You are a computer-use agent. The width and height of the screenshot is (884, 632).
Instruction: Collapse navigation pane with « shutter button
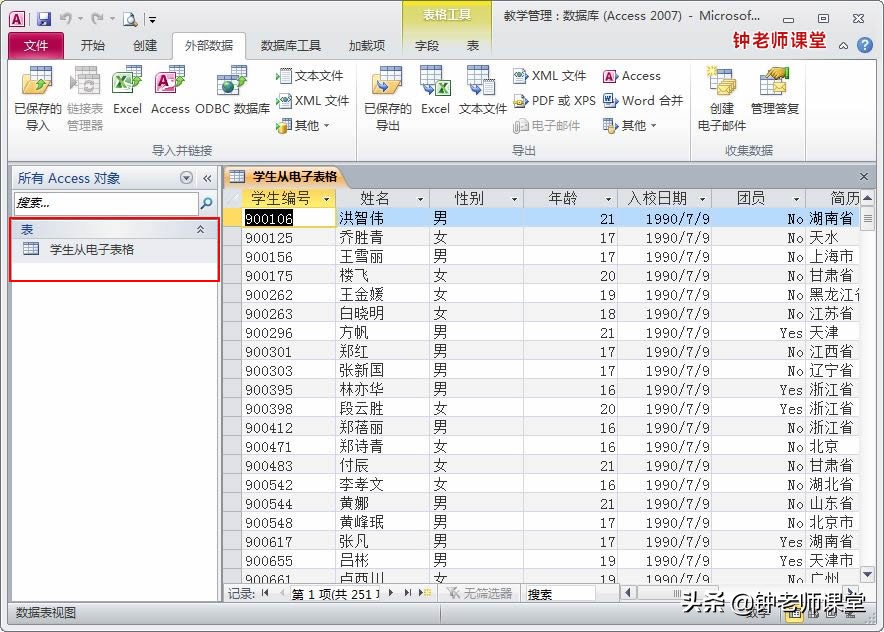click(207, 177)
